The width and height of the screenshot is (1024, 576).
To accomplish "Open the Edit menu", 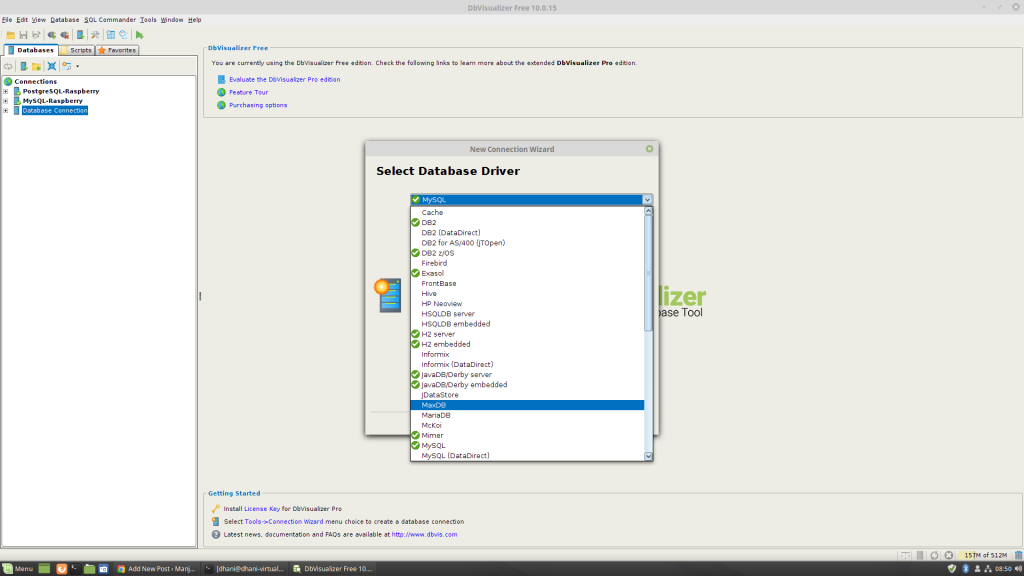I will click(22, 20).
